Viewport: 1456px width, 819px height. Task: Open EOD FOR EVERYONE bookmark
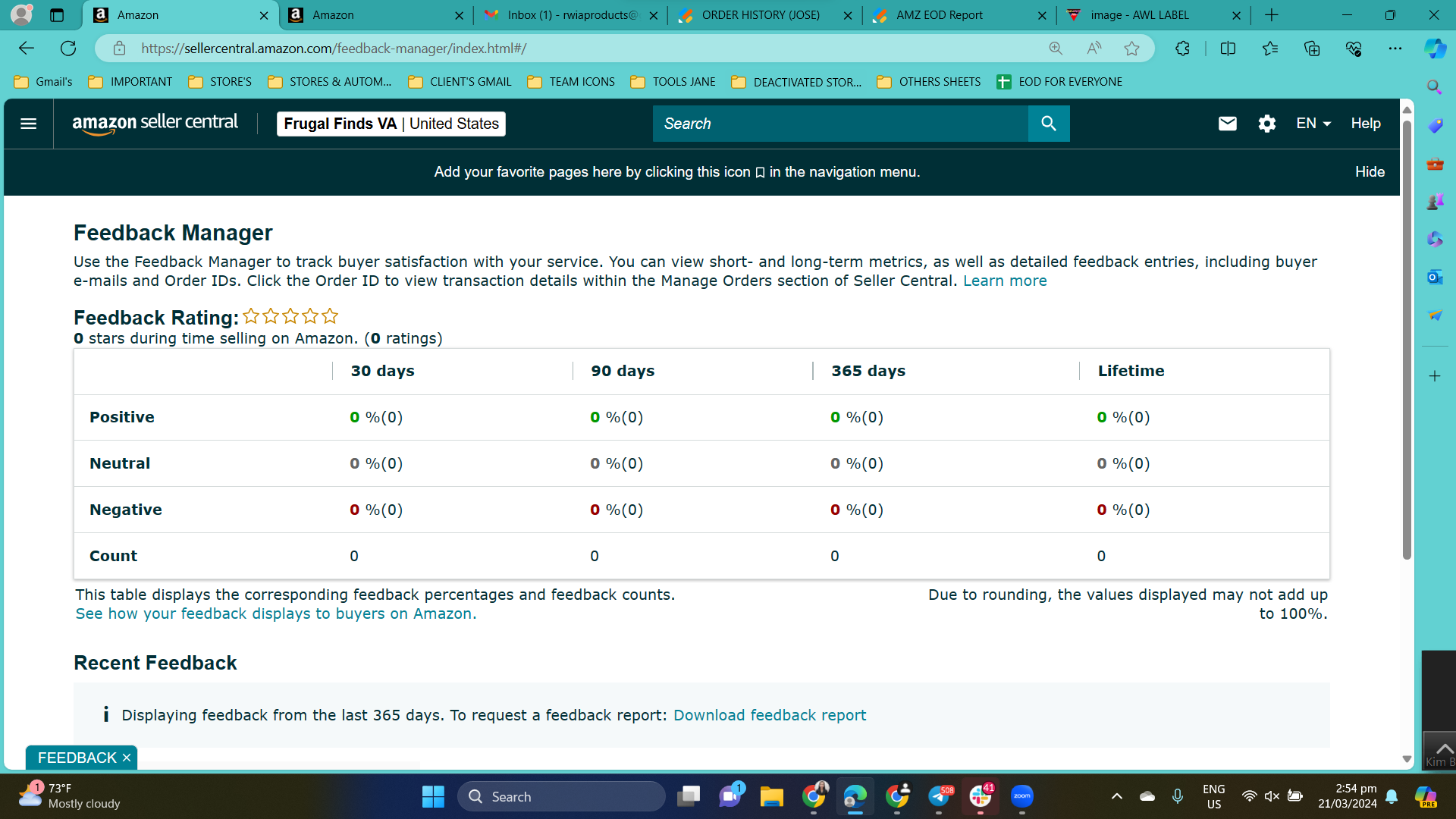click(x=1059, y=82)
